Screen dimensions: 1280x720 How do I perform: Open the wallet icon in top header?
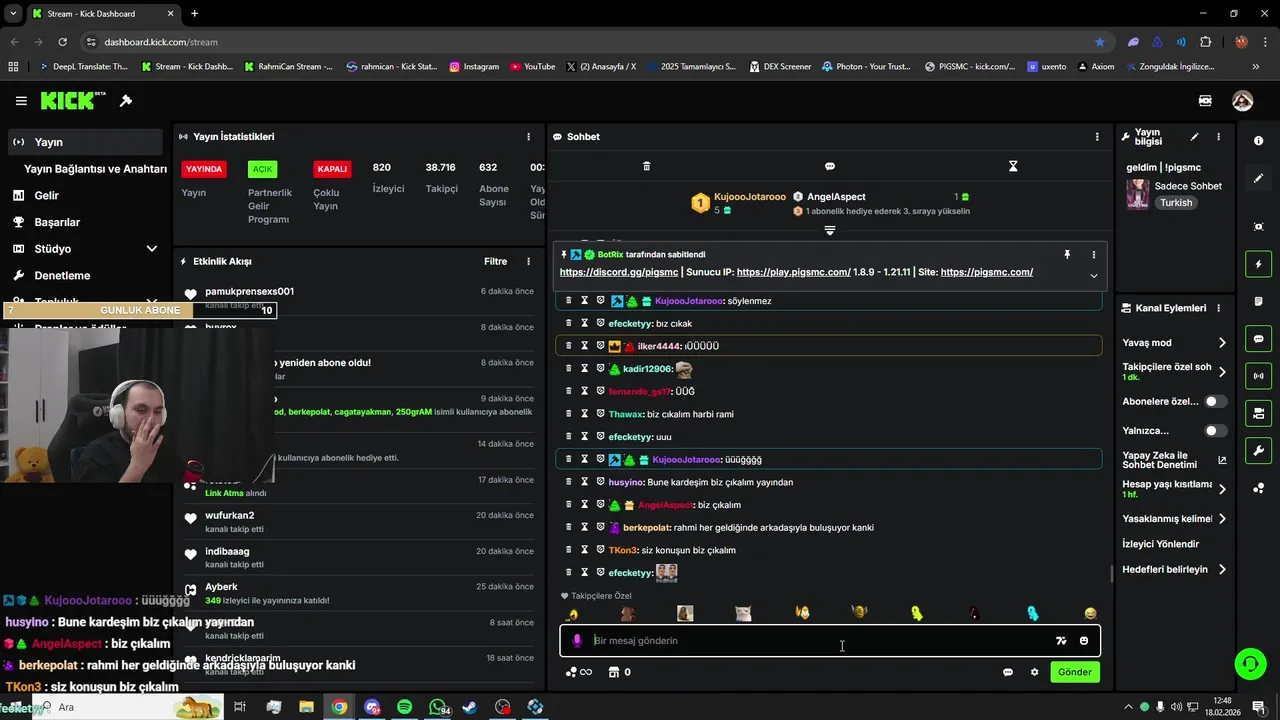pos(1205,101)
